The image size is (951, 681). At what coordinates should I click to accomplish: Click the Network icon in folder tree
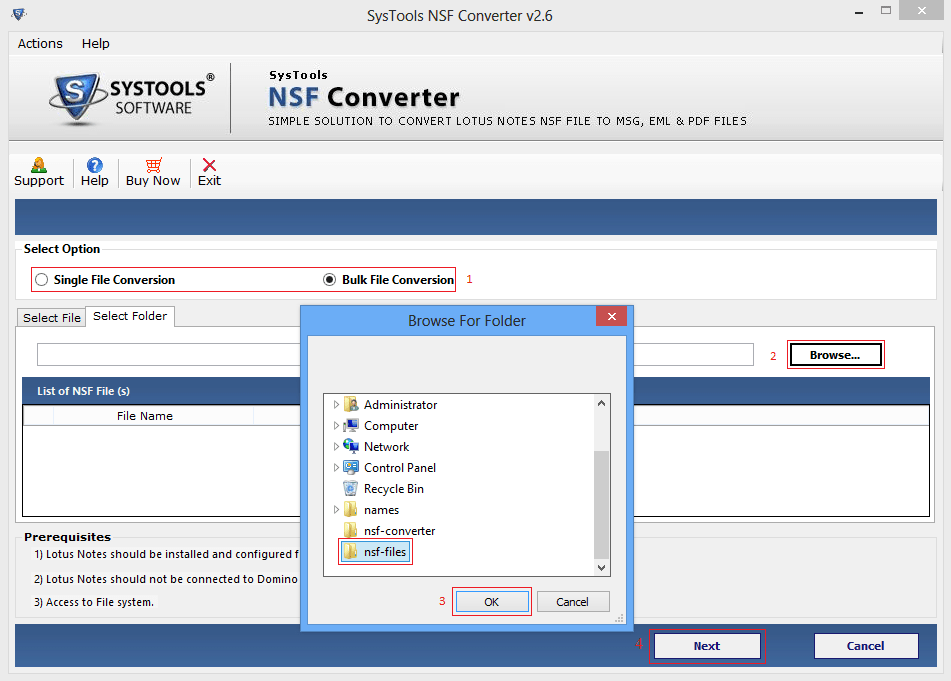pos(351,446)
